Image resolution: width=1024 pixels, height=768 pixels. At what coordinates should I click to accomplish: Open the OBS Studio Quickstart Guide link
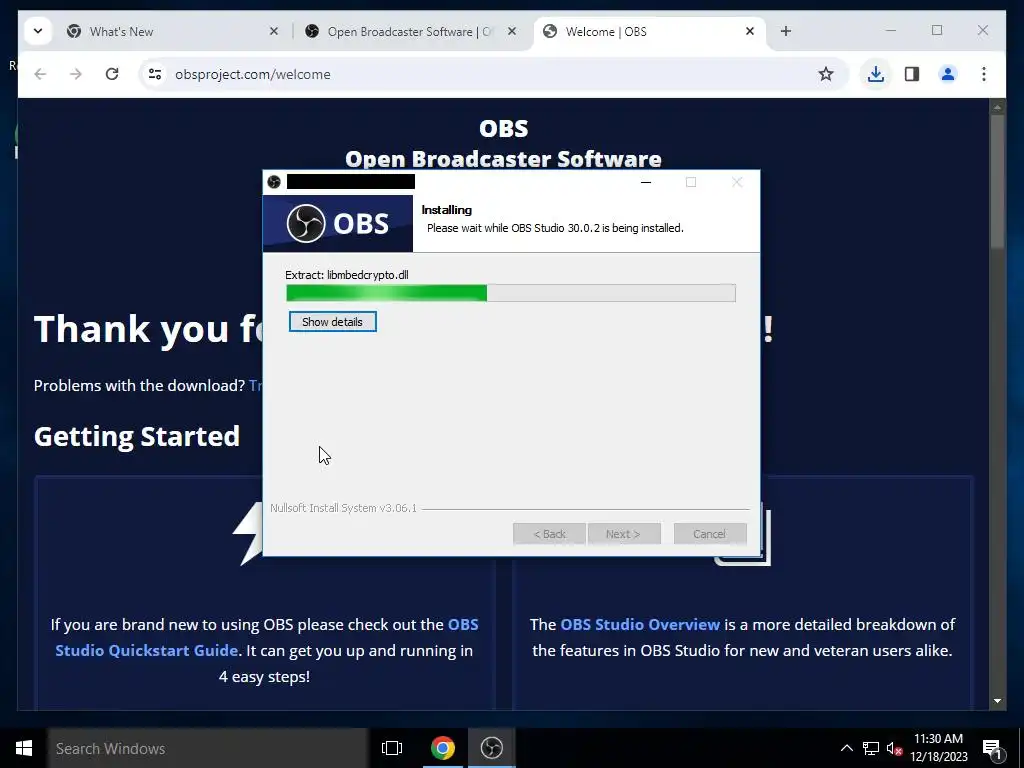[266, 637]
